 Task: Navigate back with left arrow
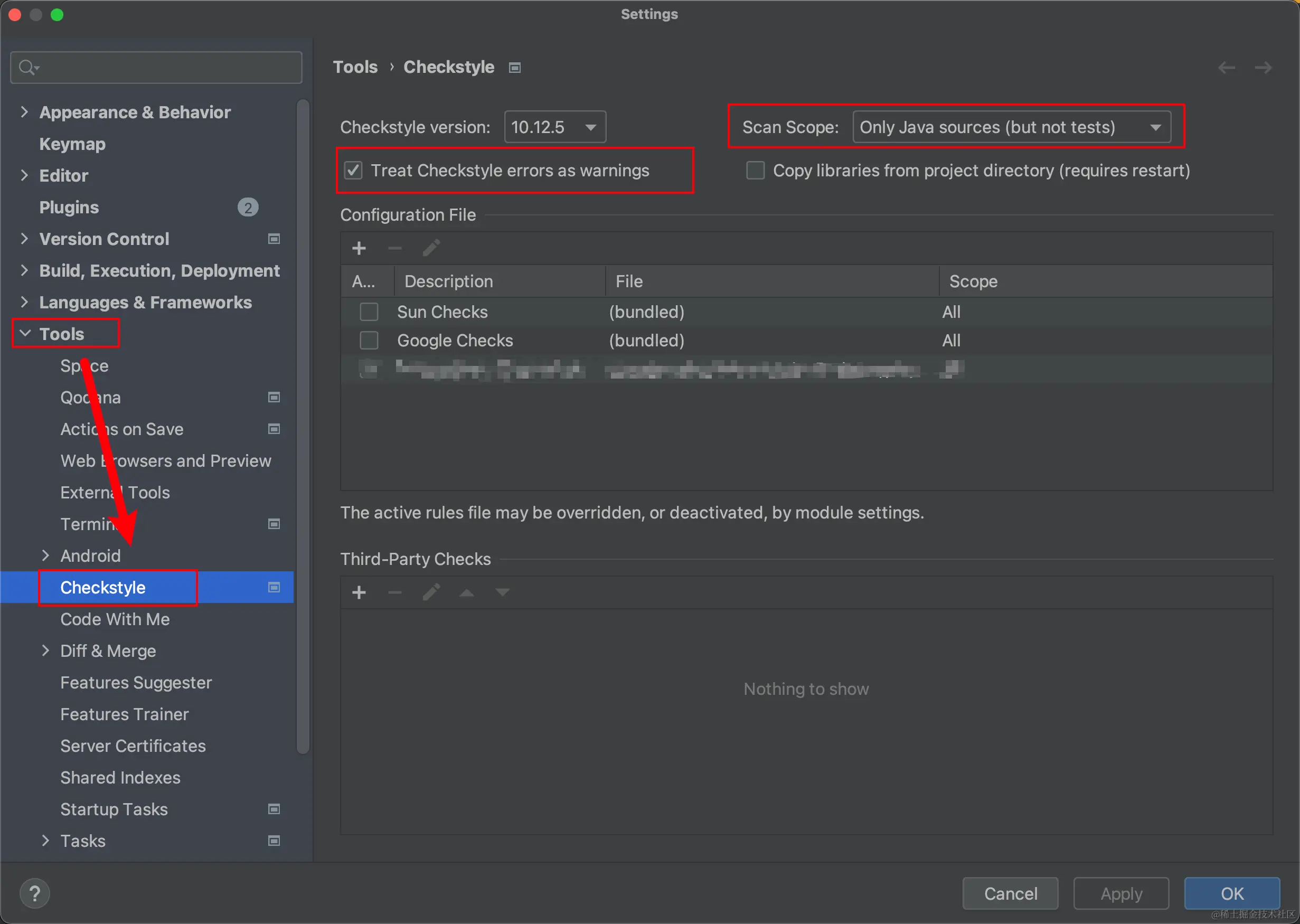click(x=1226, y=68)
